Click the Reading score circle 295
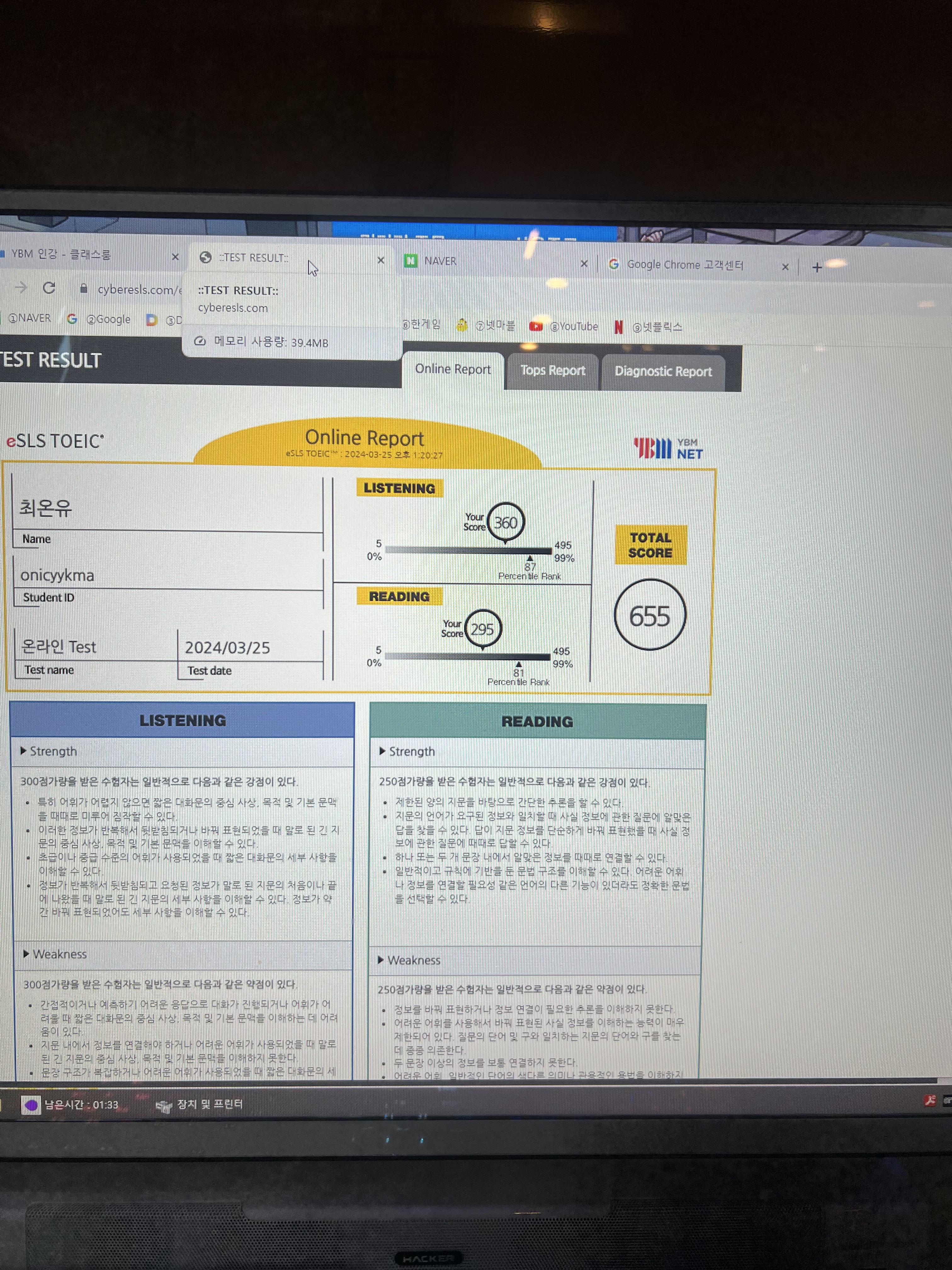Viewport: 952px width, 1270px height. [483, 629]
